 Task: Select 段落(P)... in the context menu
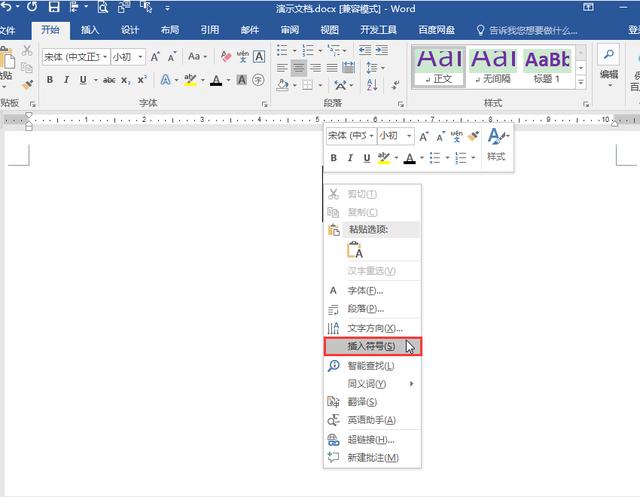point(365,309)
